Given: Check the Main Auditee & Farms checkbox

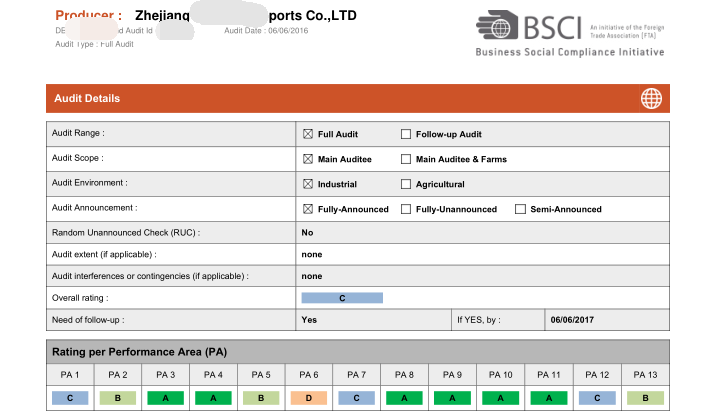Looking at the screenshot, I should 406,159.
